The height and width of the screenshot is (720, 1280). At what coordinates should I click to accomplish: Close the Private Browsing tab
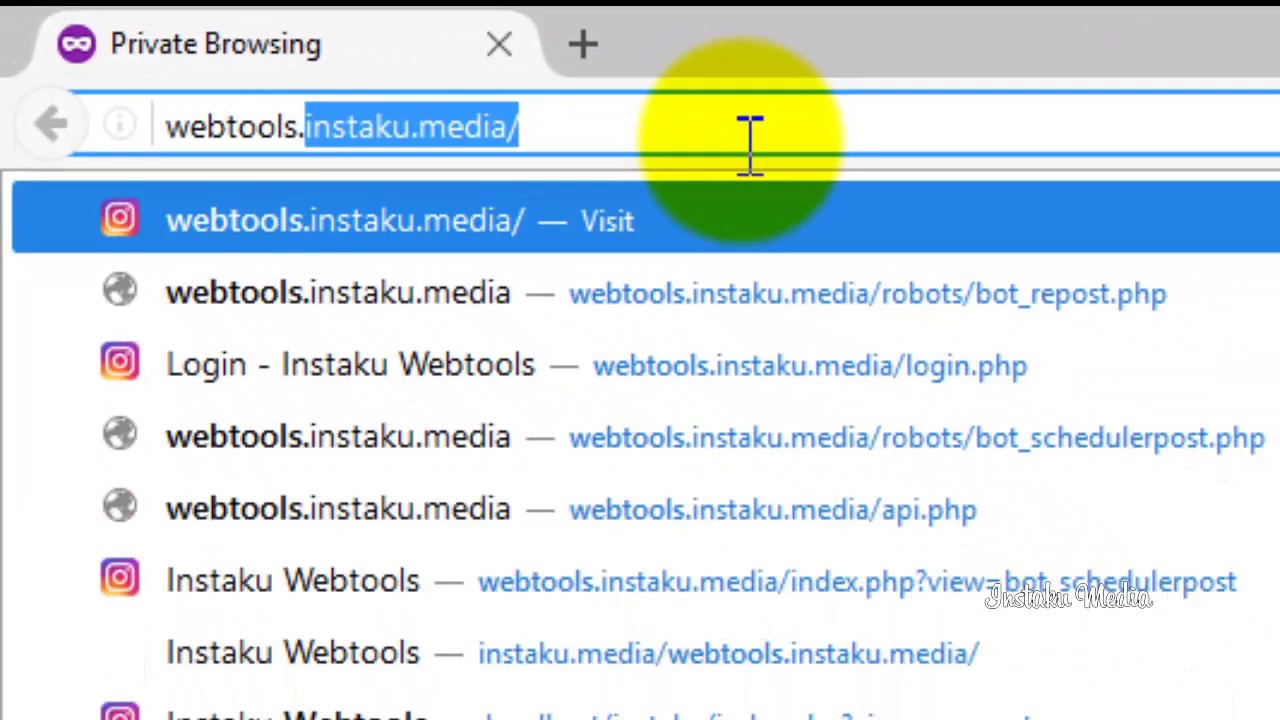(x=499, y=44)
